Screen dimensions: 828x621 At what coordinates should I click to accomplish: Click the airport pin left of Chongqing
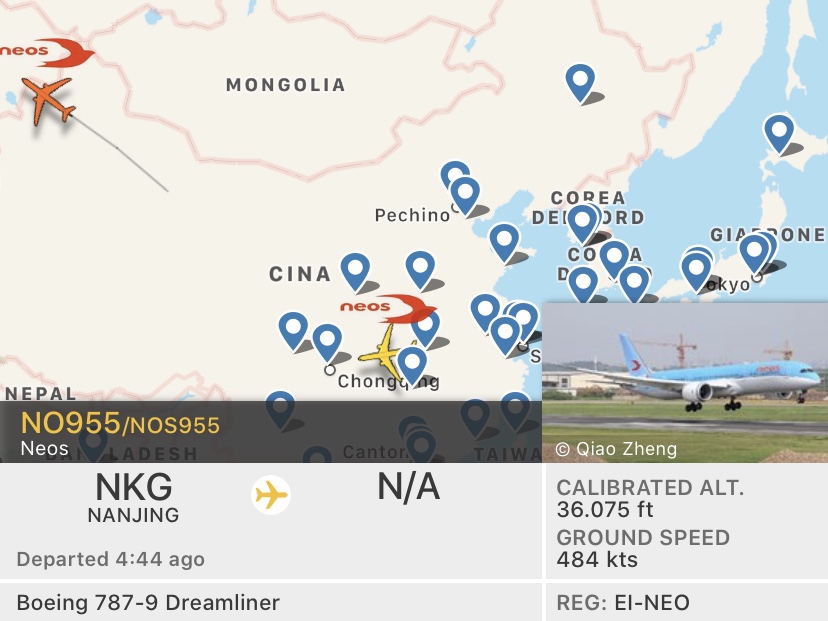327,342
